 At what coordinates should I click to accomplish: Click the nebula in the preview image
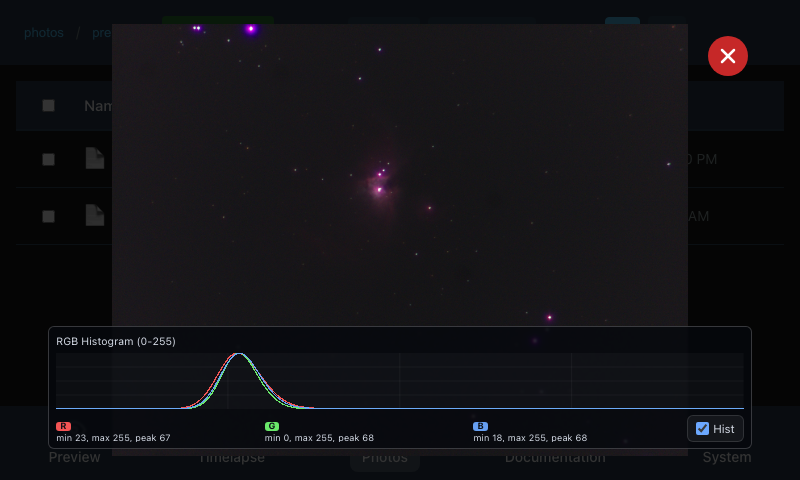(380, 184)
